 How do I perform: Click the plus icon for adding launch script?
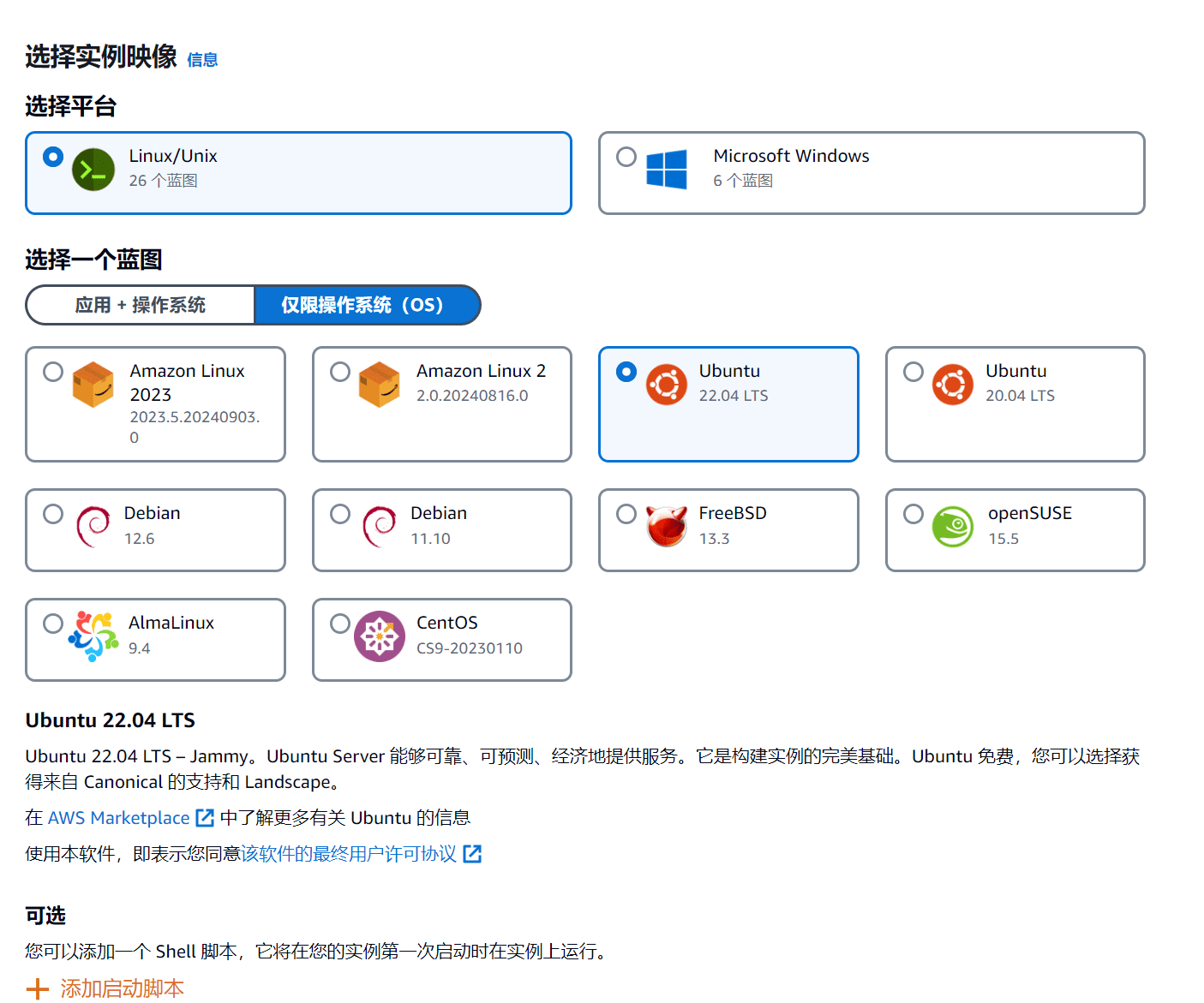point(38,988)
